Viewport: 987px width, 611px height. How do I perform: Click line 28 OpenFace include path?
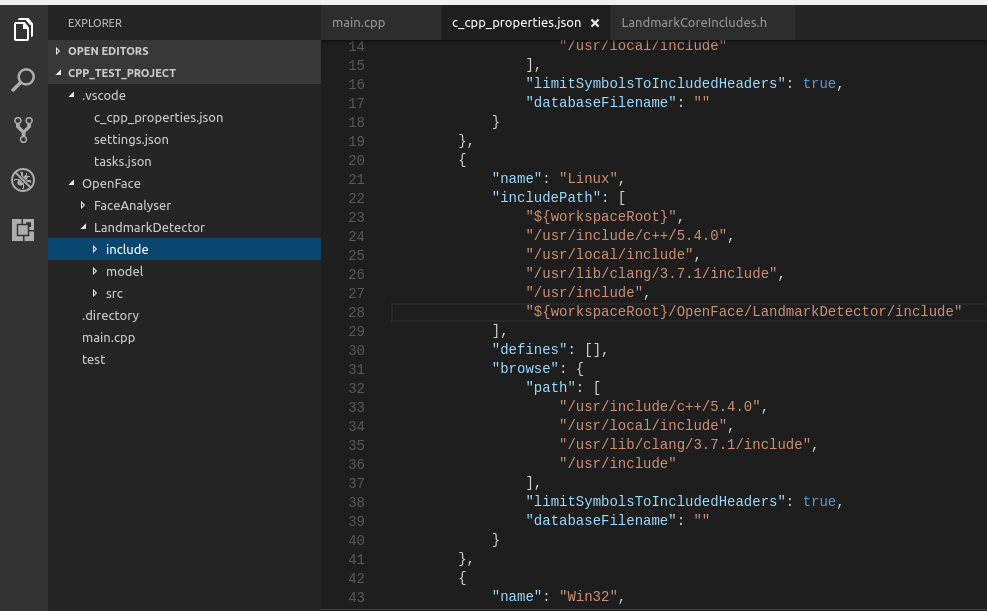coord(743,312)
